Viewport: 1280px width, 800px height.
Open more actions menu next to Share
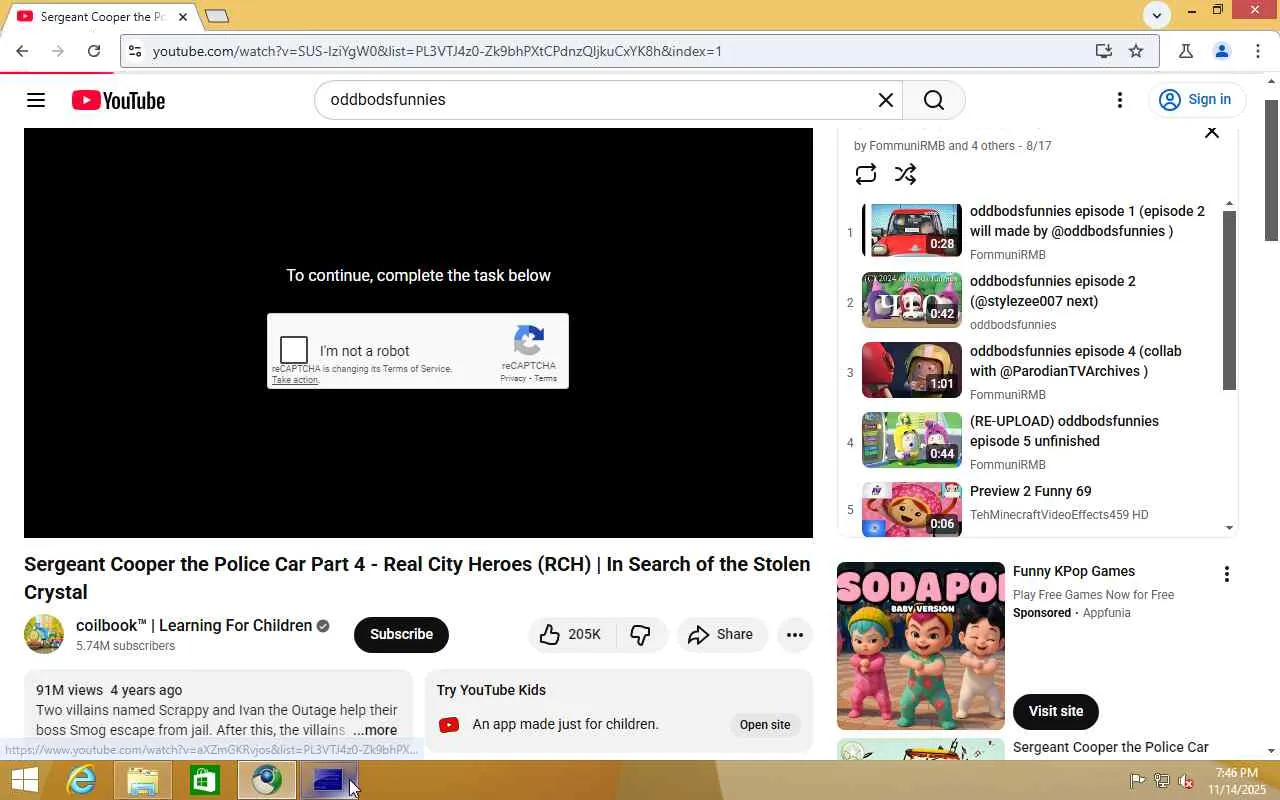tap(795, 634)
